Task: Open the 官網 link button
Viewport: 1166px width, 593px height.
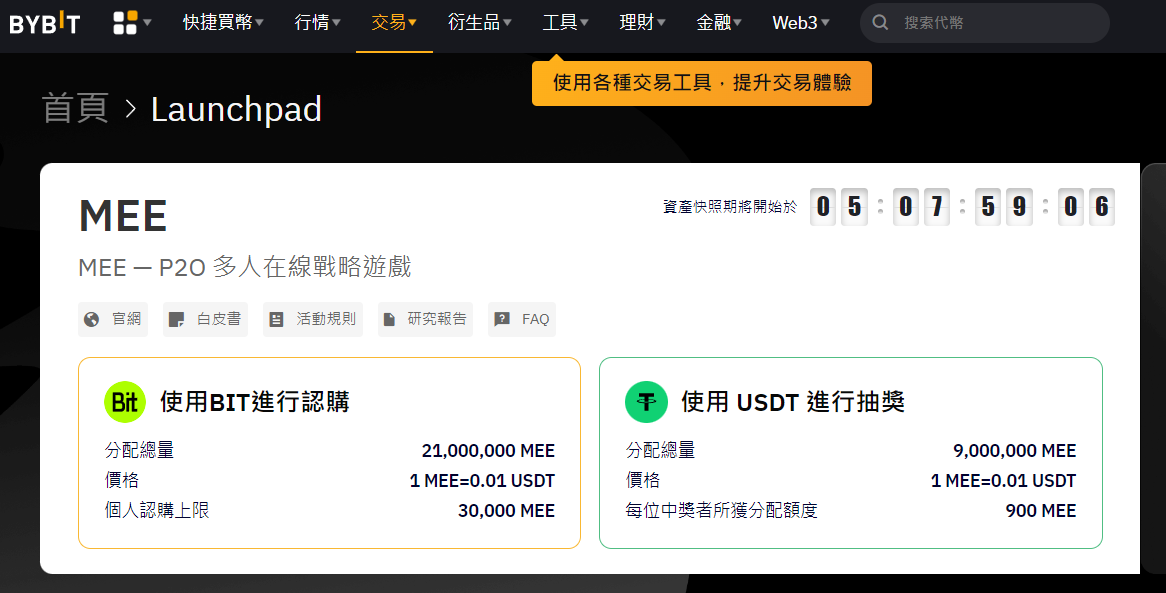Action: (x=113, y=319)
